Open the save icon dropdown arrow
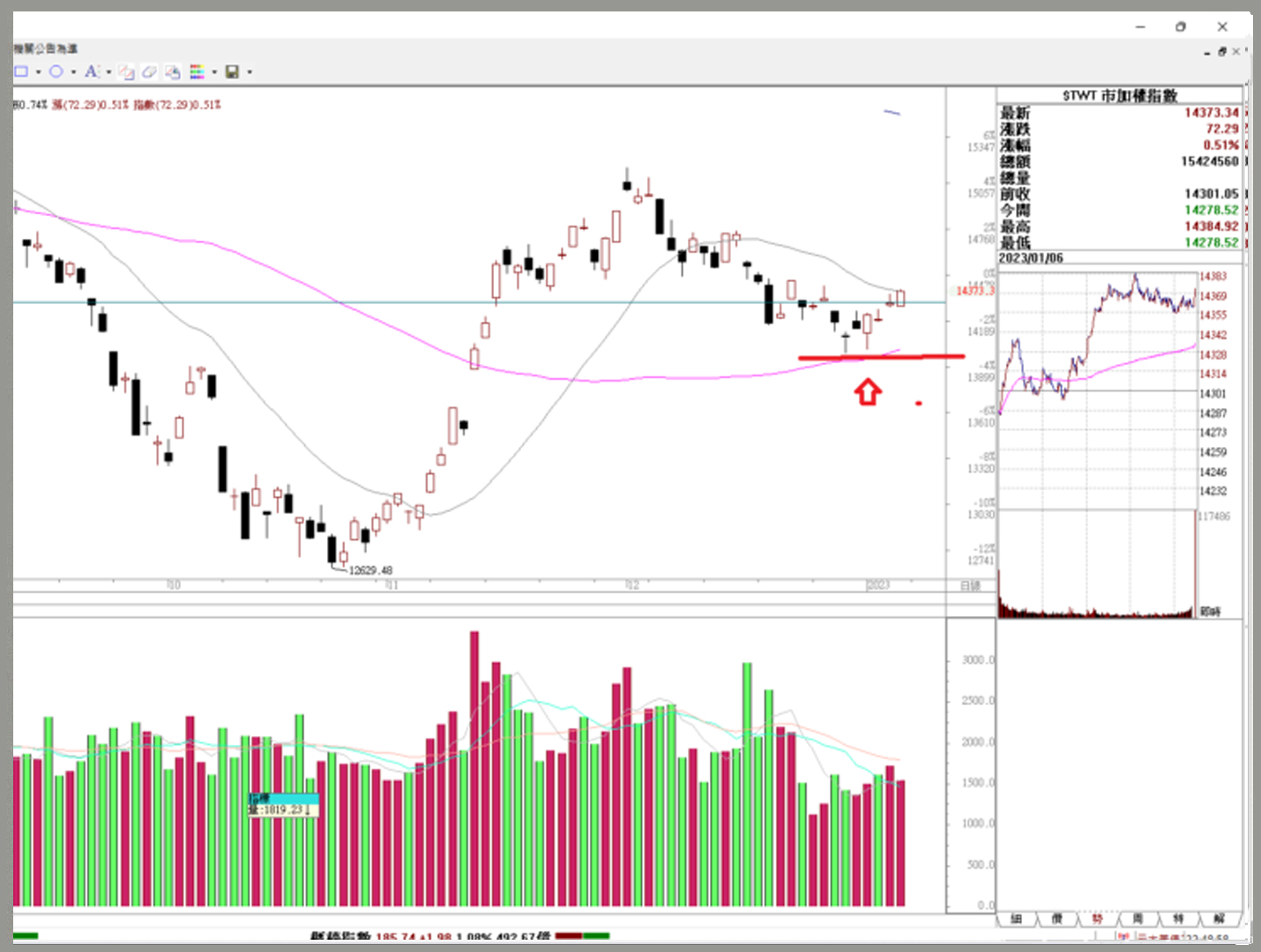Screen dimensions: 1261x952 (250, 72)
